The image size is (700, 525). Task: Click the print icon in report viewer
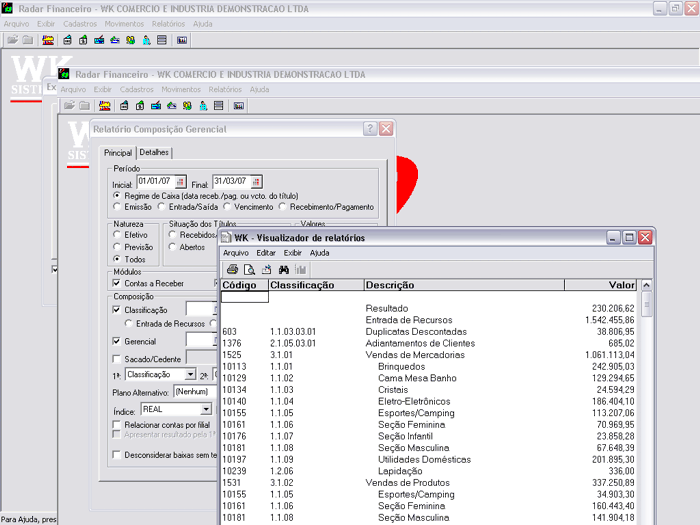[x=232, y=270]
